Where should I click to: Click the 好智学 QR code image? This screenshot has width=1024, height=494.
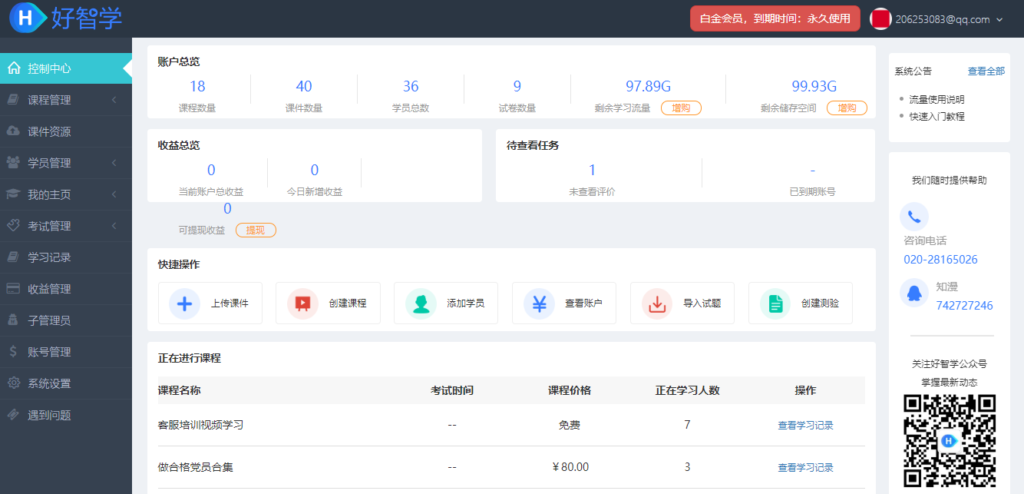click(949, 443)
